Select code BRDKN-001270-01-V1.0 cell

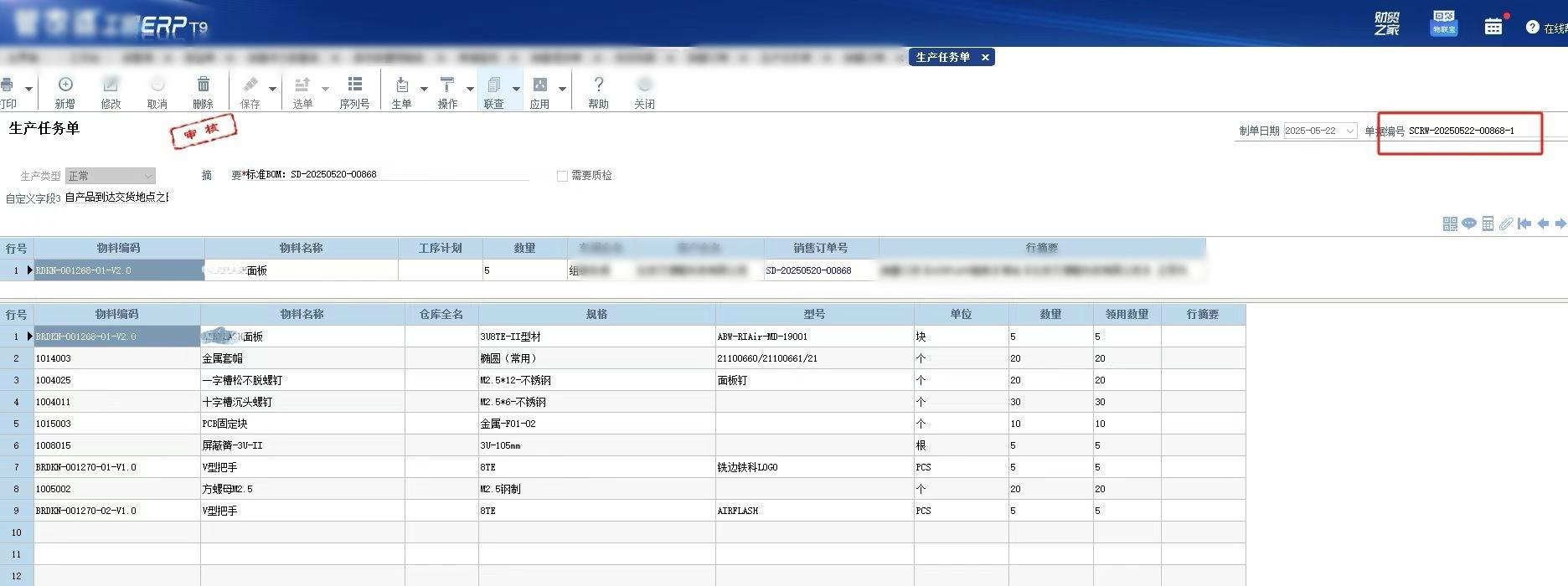[x=117, y=467]
